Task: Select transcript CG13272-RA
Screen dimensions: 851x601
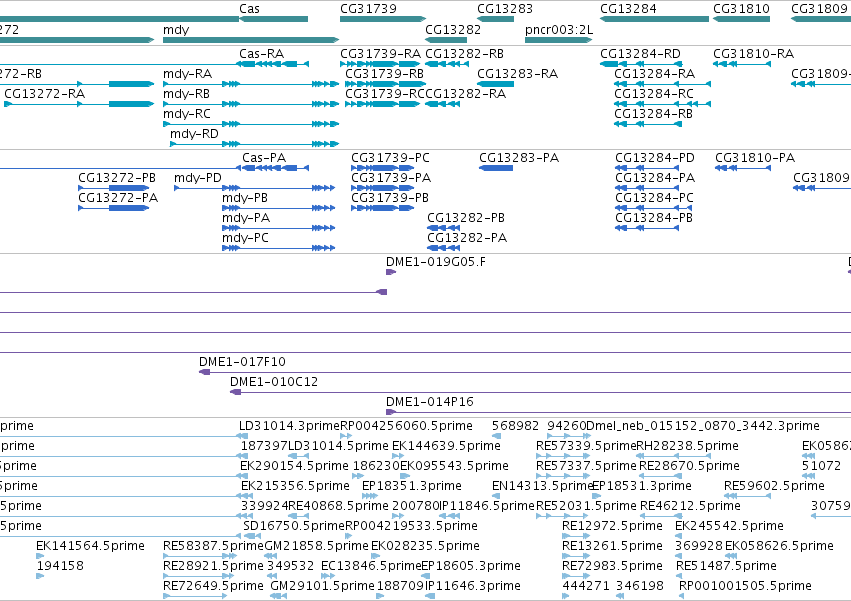Action: tap(45, 94)
